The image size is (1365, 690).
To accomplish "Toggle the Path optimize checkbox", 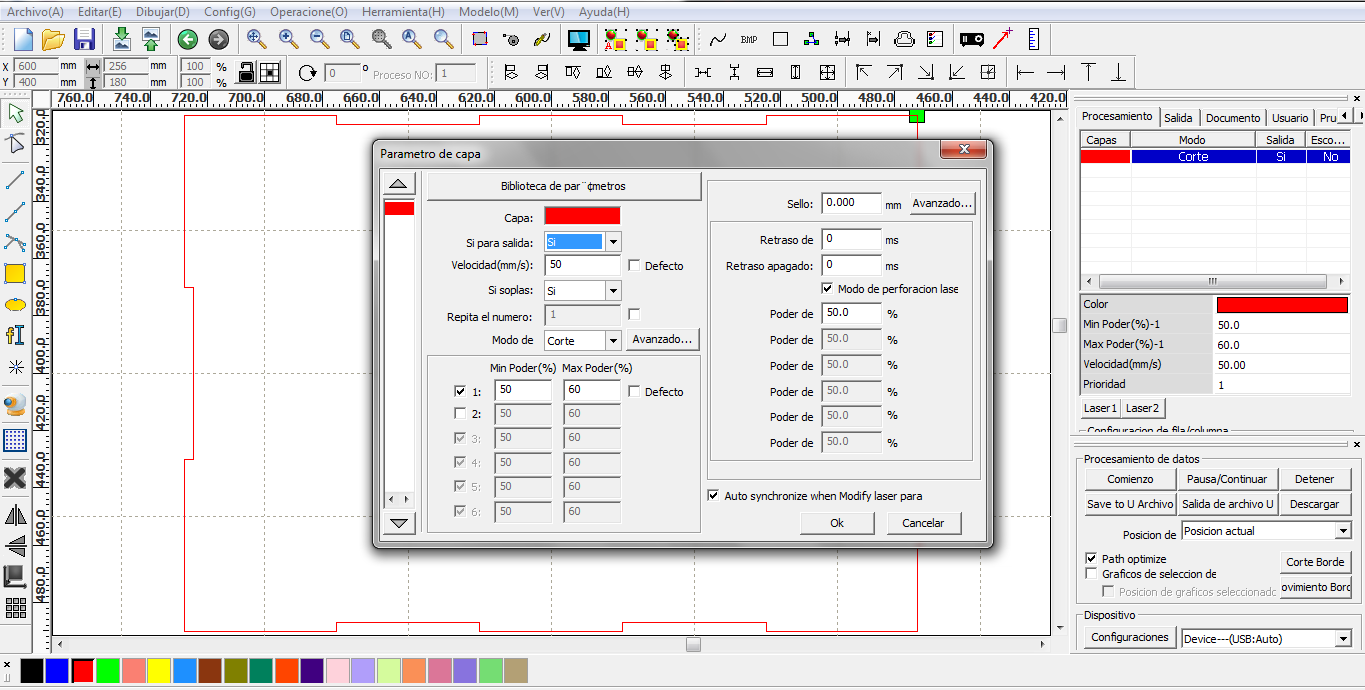I will 1091,559.
